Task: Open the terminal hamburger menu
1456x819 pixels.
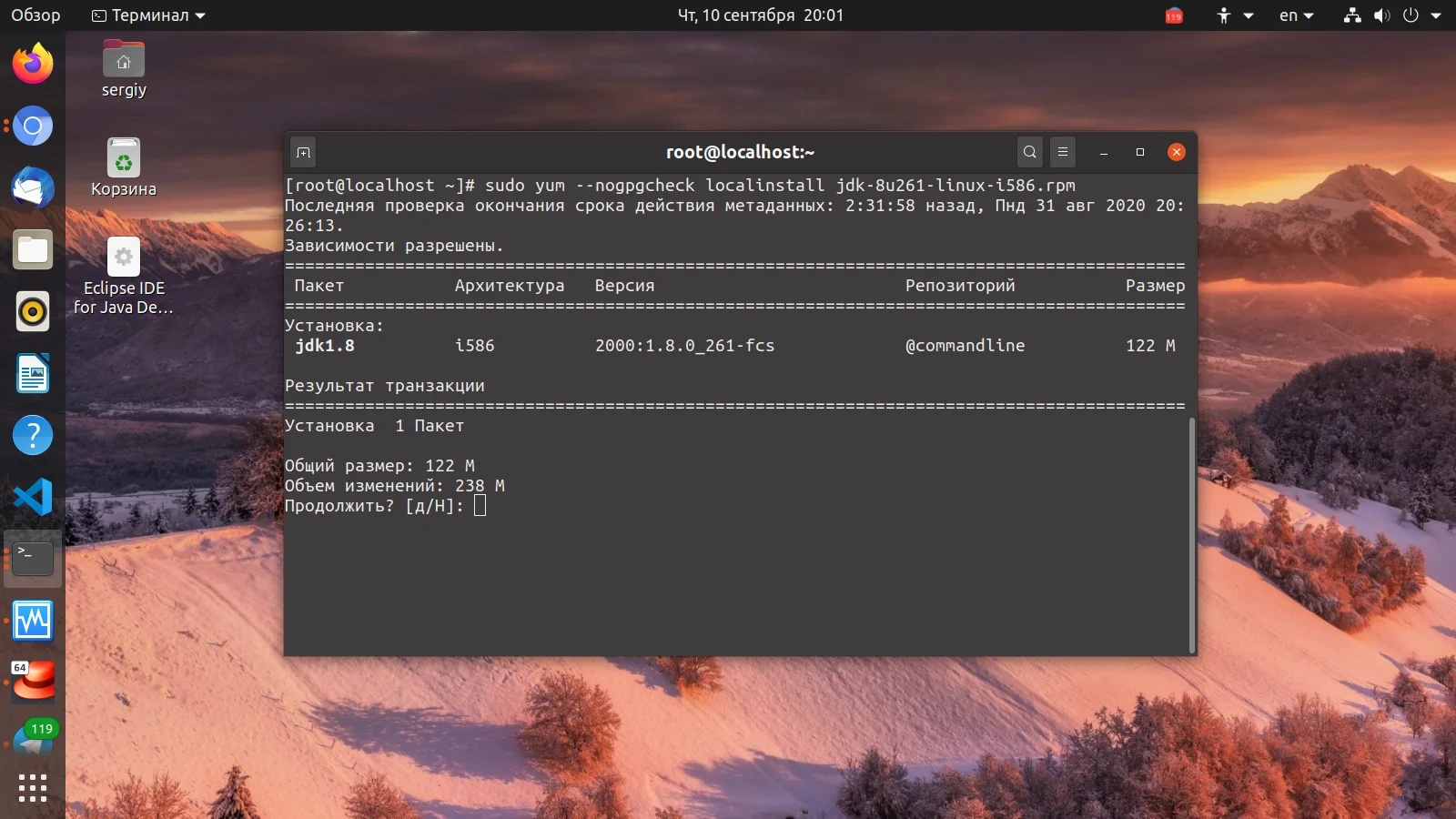Action: (x=1063, y=152)
